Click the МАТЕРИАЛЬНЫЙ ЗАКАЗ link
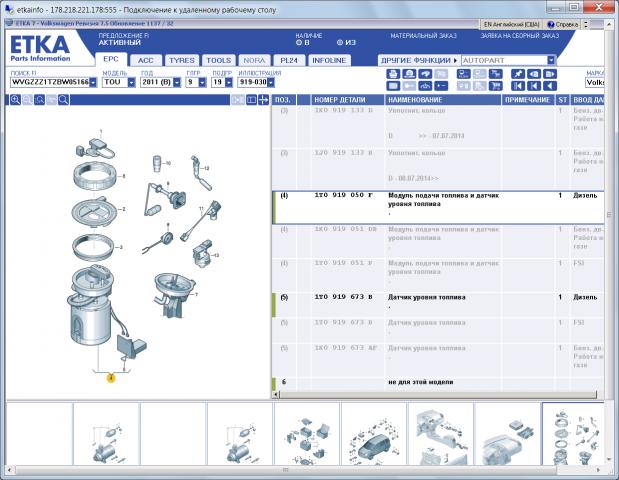Screen dimensions: 619x480 click(423, 36)
